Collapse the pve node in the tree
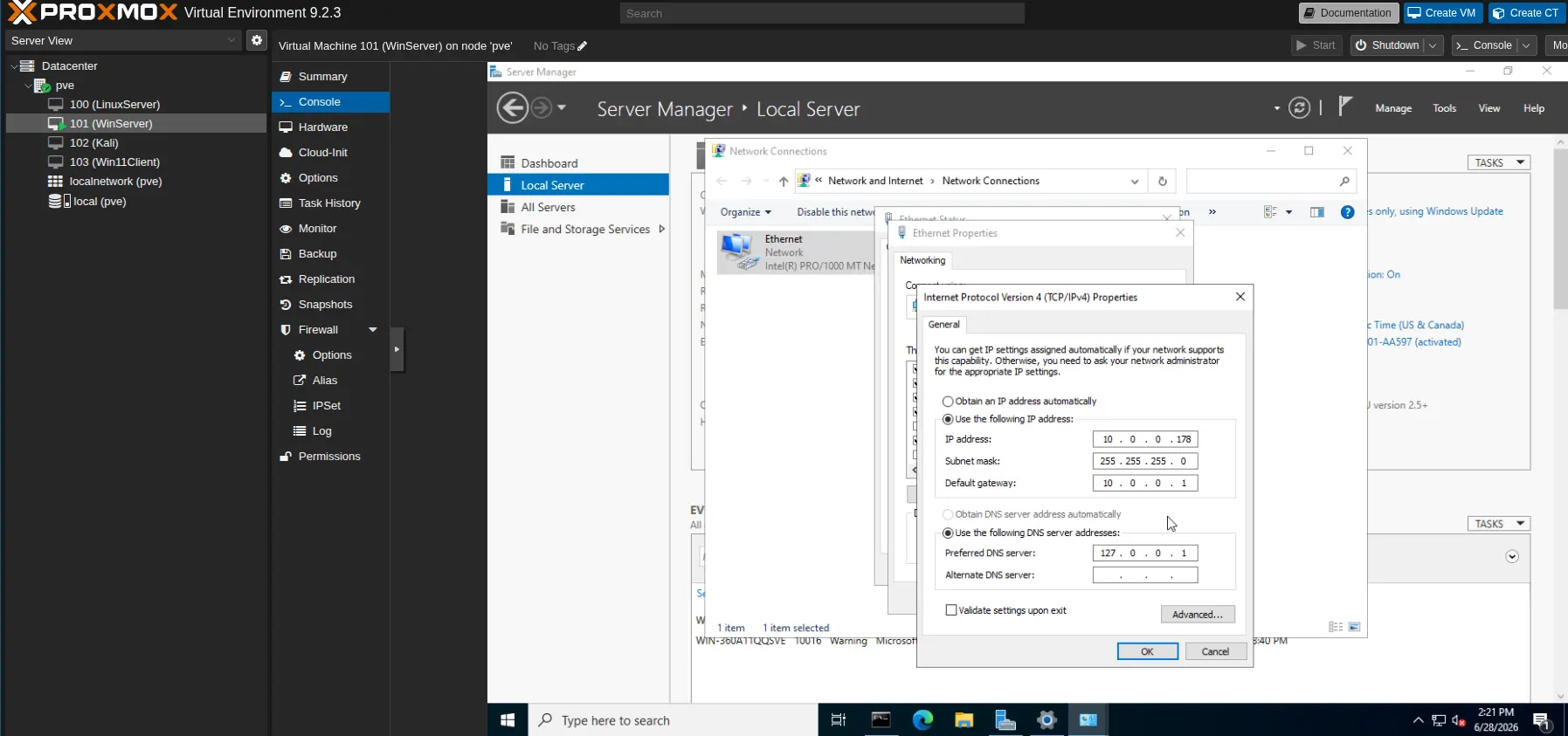This screenshot has width=1568, height=736. (28, 86)
